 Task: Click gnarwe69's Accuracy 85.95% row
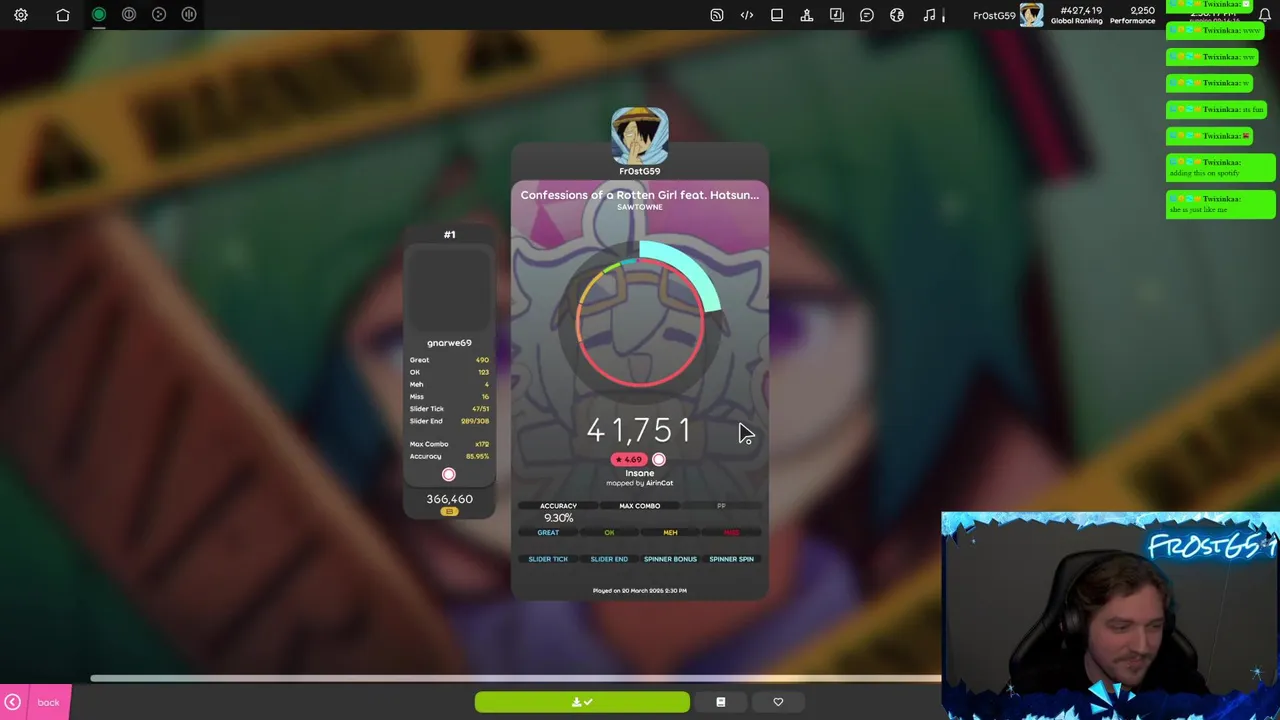point(449,457)
